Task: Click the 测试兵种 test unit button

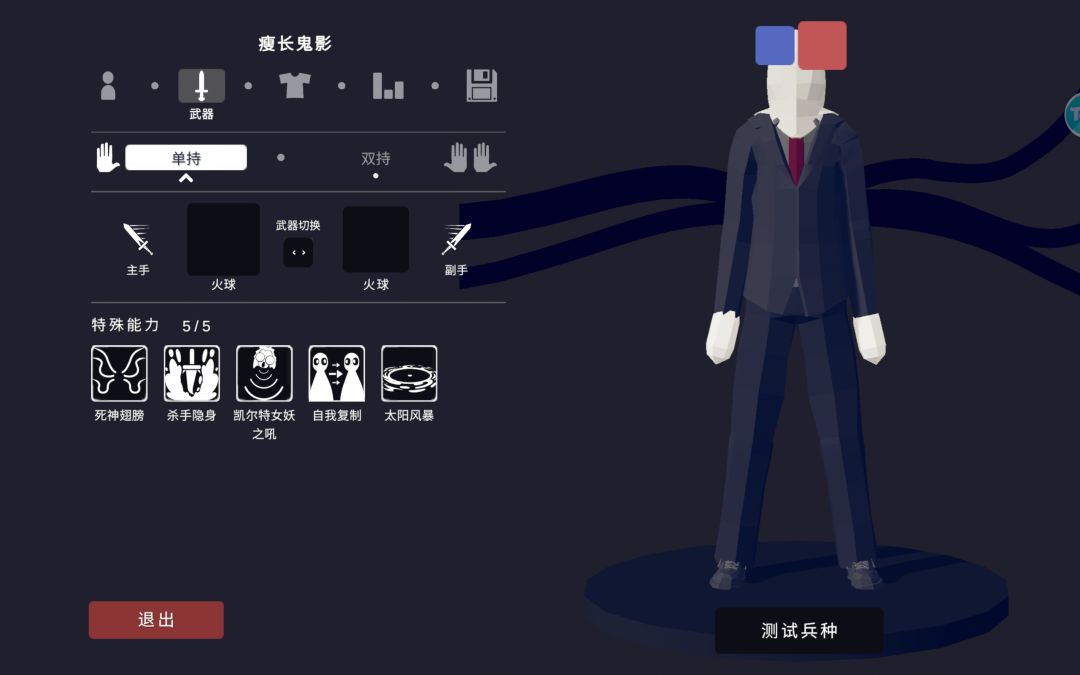Action: pos(799,630)
